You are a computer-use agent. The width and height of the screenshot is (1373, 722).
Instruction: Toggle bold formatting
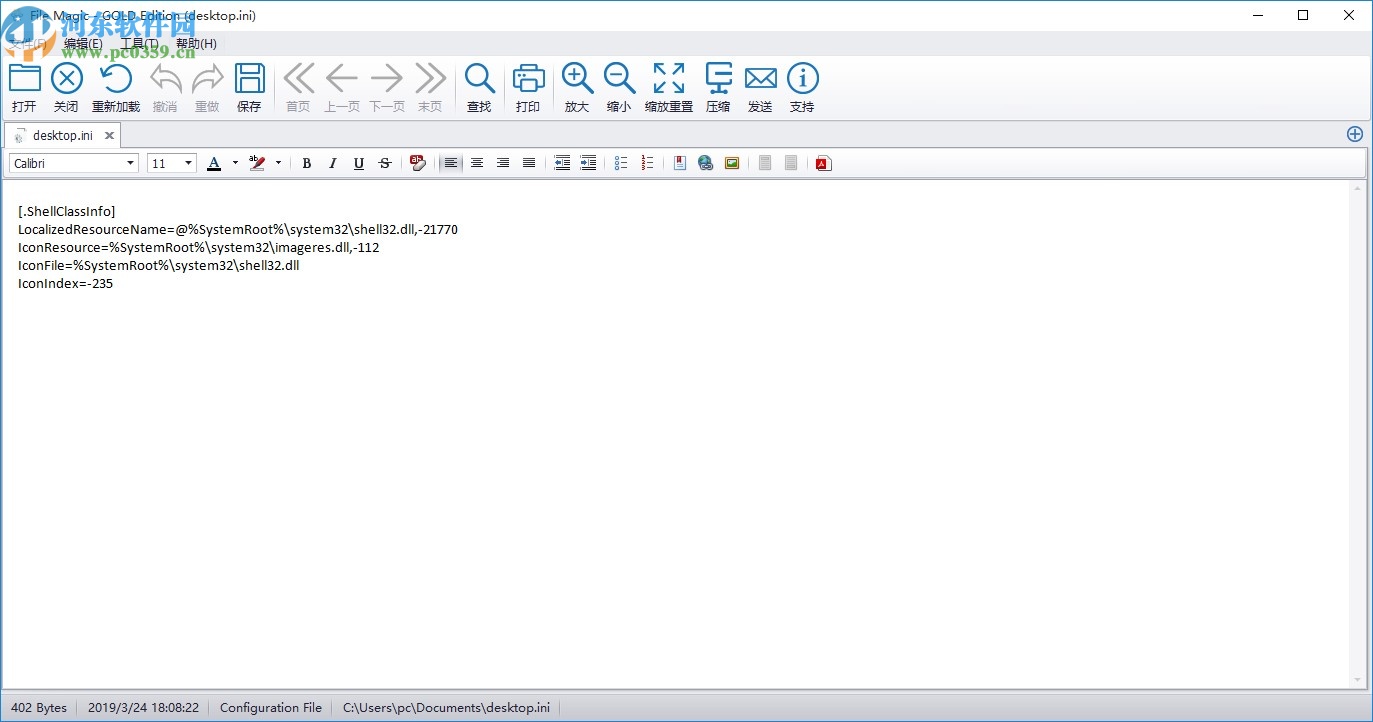[307, 163]
